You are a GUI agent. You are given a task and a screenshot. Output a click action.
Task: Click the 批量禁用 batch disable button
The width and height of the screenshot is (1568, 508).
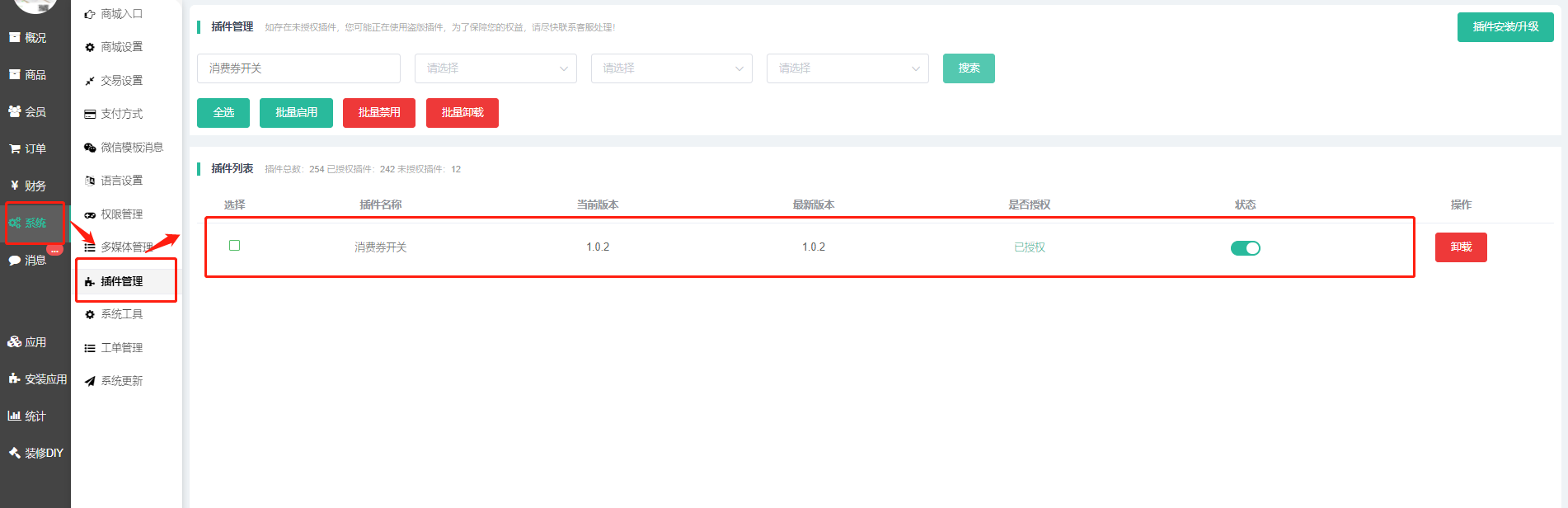[x=379, y=113]
